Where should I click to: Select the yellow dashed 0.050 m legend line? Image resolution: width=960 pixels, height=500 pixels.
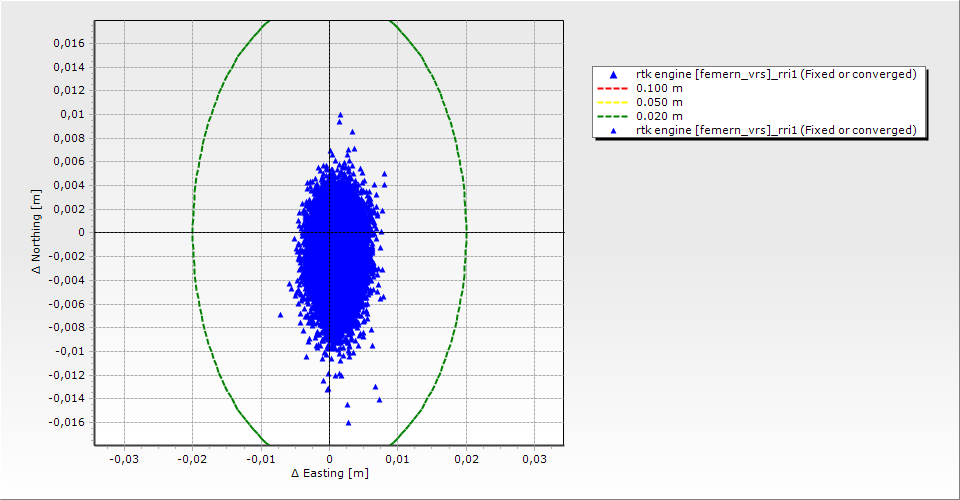[613, 102]
